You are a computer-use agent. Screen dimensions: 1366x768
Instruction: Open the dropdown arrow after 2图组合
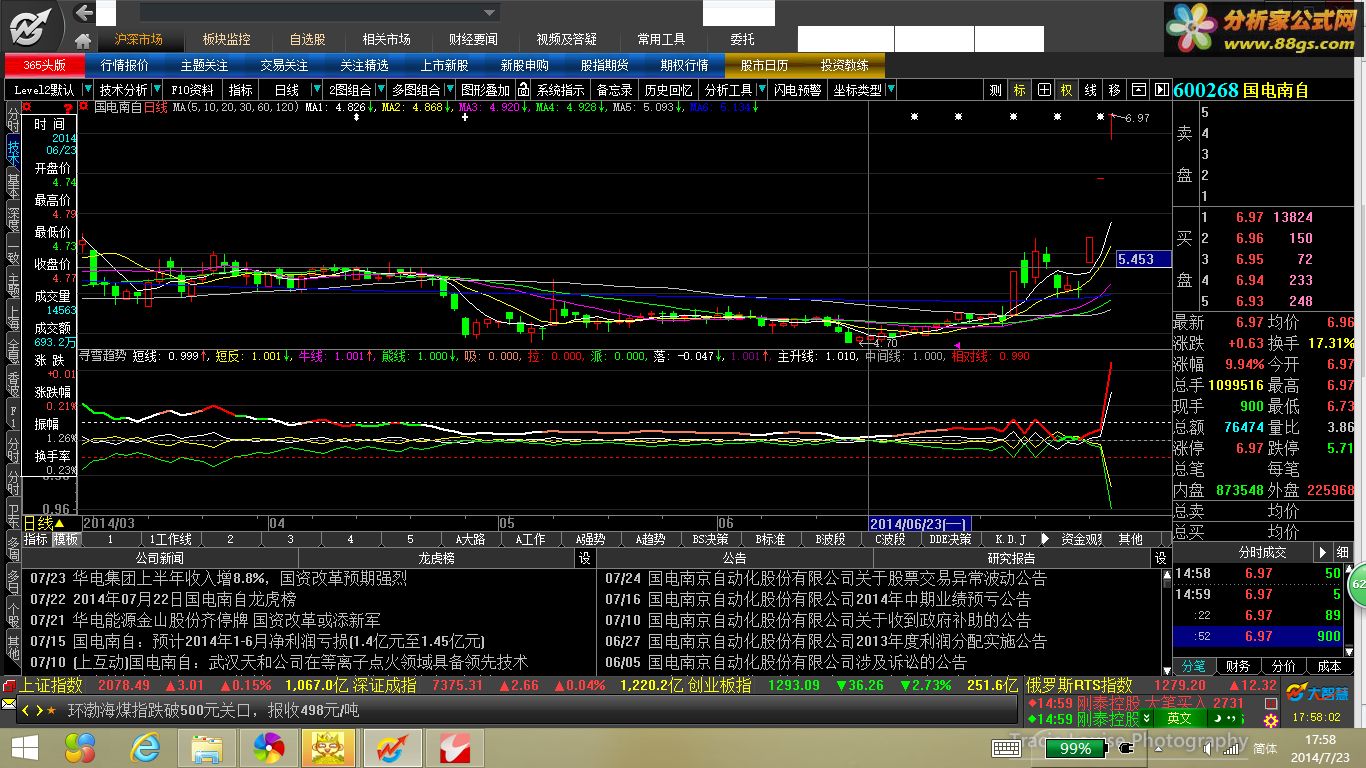[381, 90]
